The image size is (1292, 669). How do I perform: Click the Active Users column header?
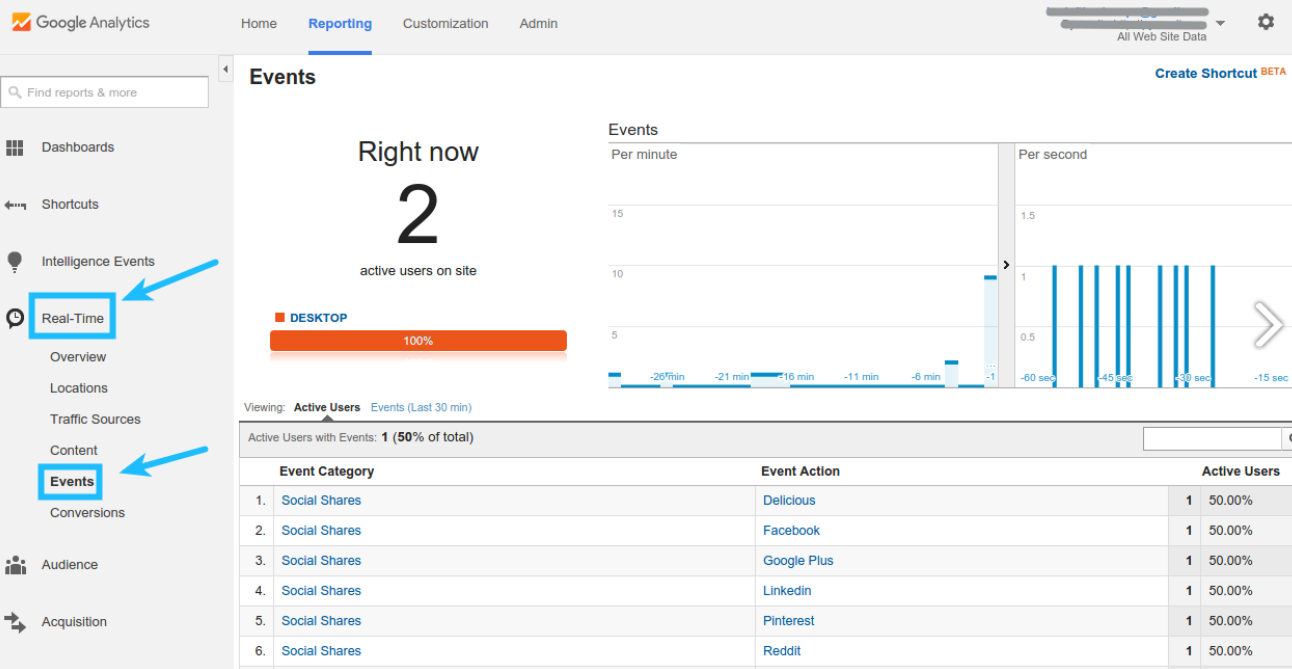(x=1241, y=471)
